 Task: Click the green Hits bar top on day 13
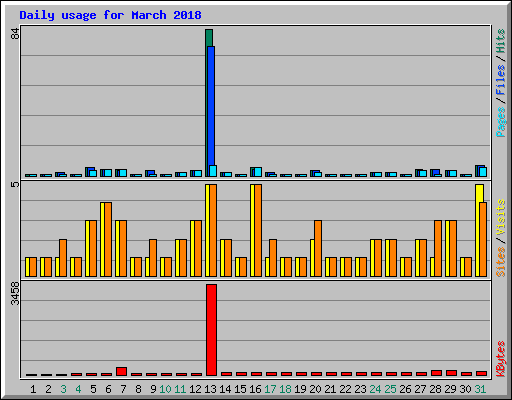click(209, 38)
